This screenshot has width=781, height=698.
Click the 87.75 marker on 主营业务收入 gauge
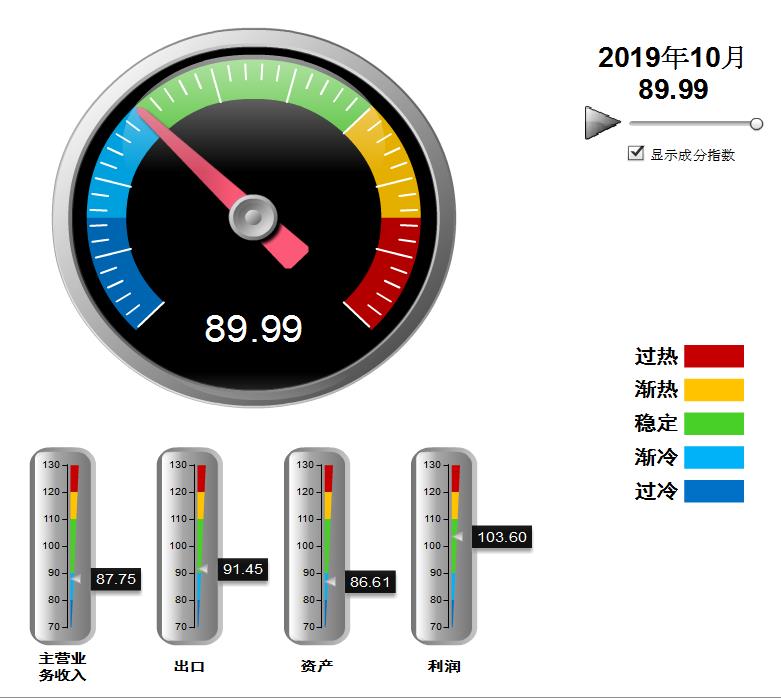(x=116, y=578)
